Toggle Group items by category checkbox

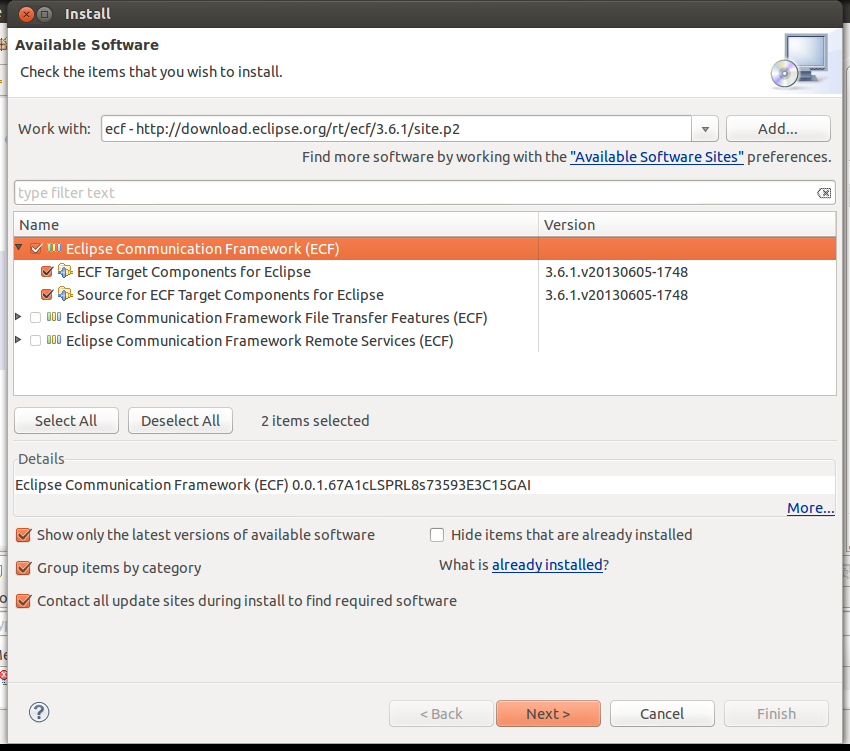[23, 568]
